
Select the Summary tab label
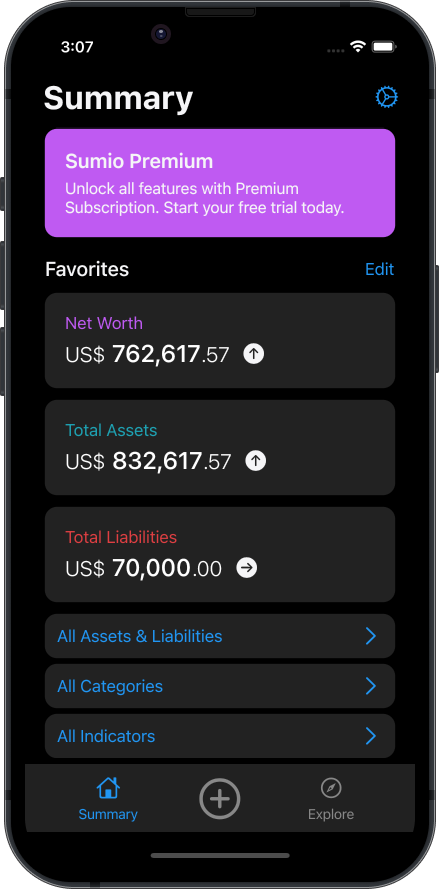click(x=108, y=814)
